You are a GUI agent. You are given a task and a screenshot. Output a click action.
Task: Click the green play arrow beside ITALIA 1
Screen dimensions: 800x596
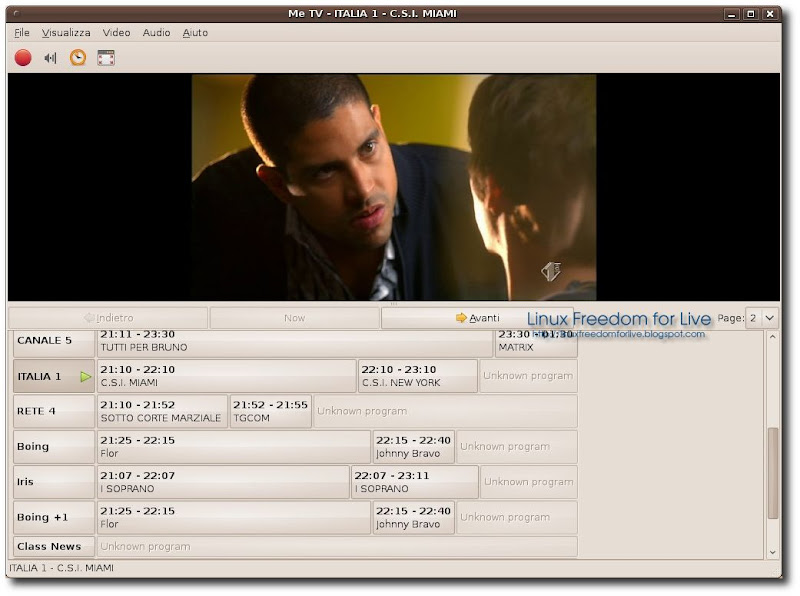tap(85, 377)
